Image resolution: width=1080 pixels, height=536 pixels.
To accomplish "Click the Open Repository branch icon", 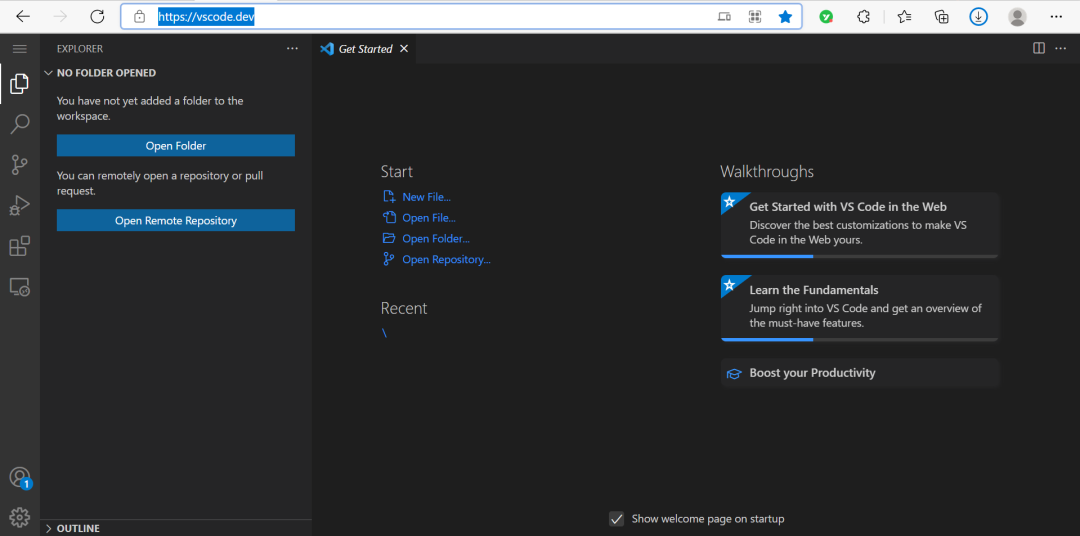I will point(389,260).
